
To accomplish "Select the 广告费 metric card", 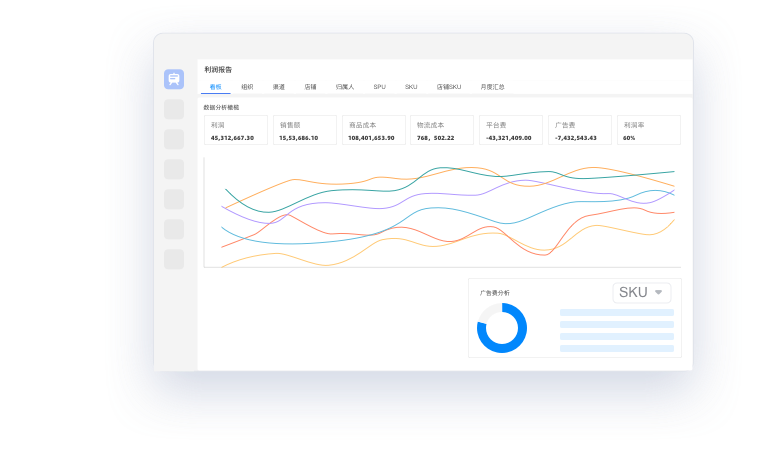I will (581, 131).
